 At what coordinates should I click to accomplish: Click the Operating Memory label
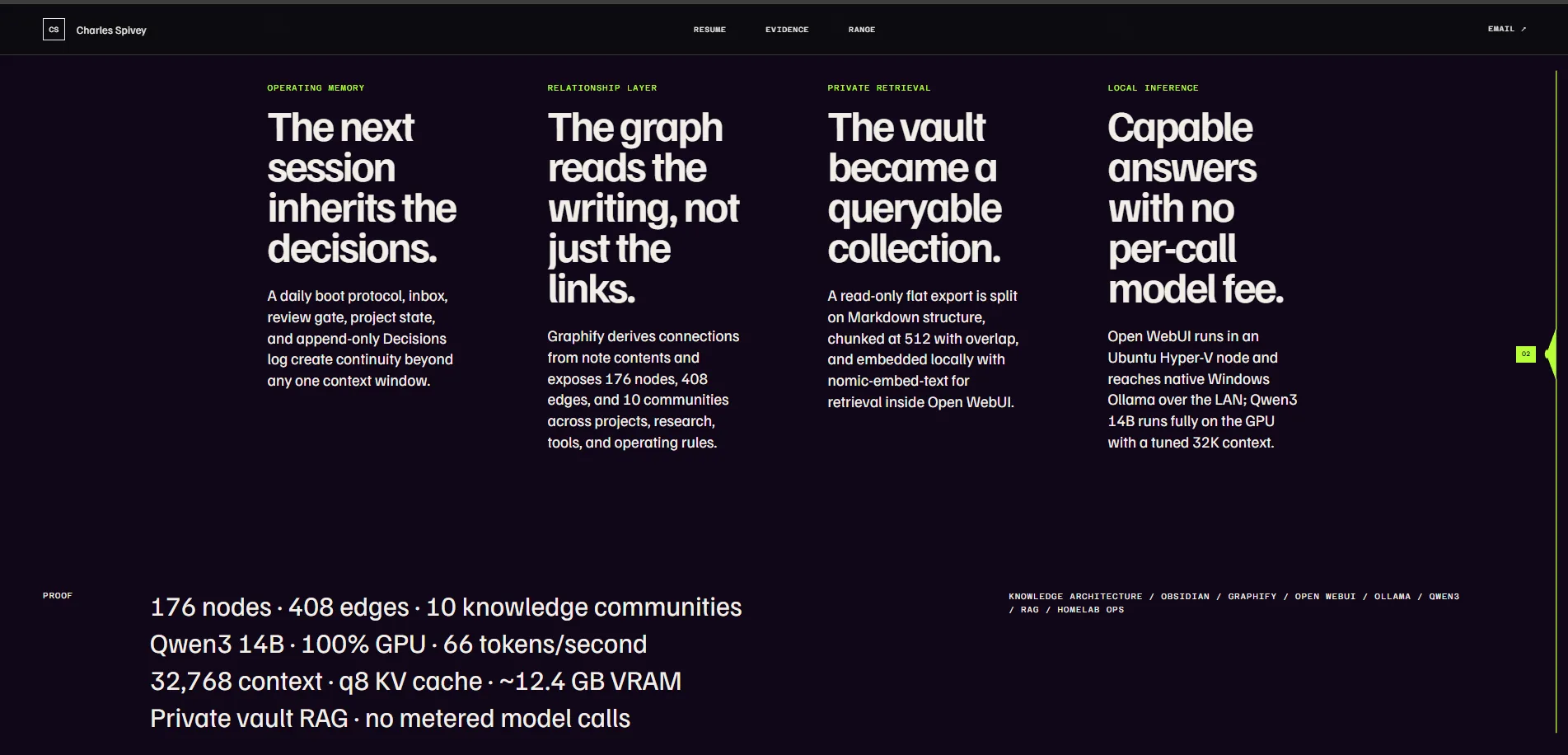click(316, 87)
